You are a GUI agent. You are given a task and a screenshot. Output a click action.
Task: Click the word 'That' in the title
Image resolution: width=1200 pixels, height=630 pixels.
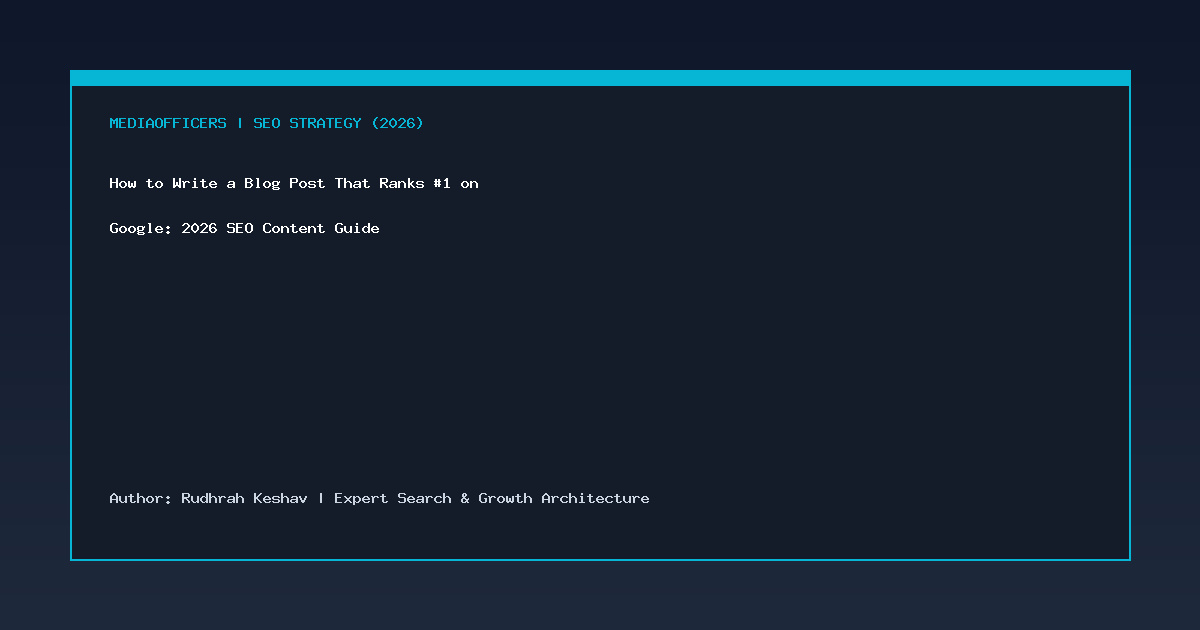pos(352,183)
